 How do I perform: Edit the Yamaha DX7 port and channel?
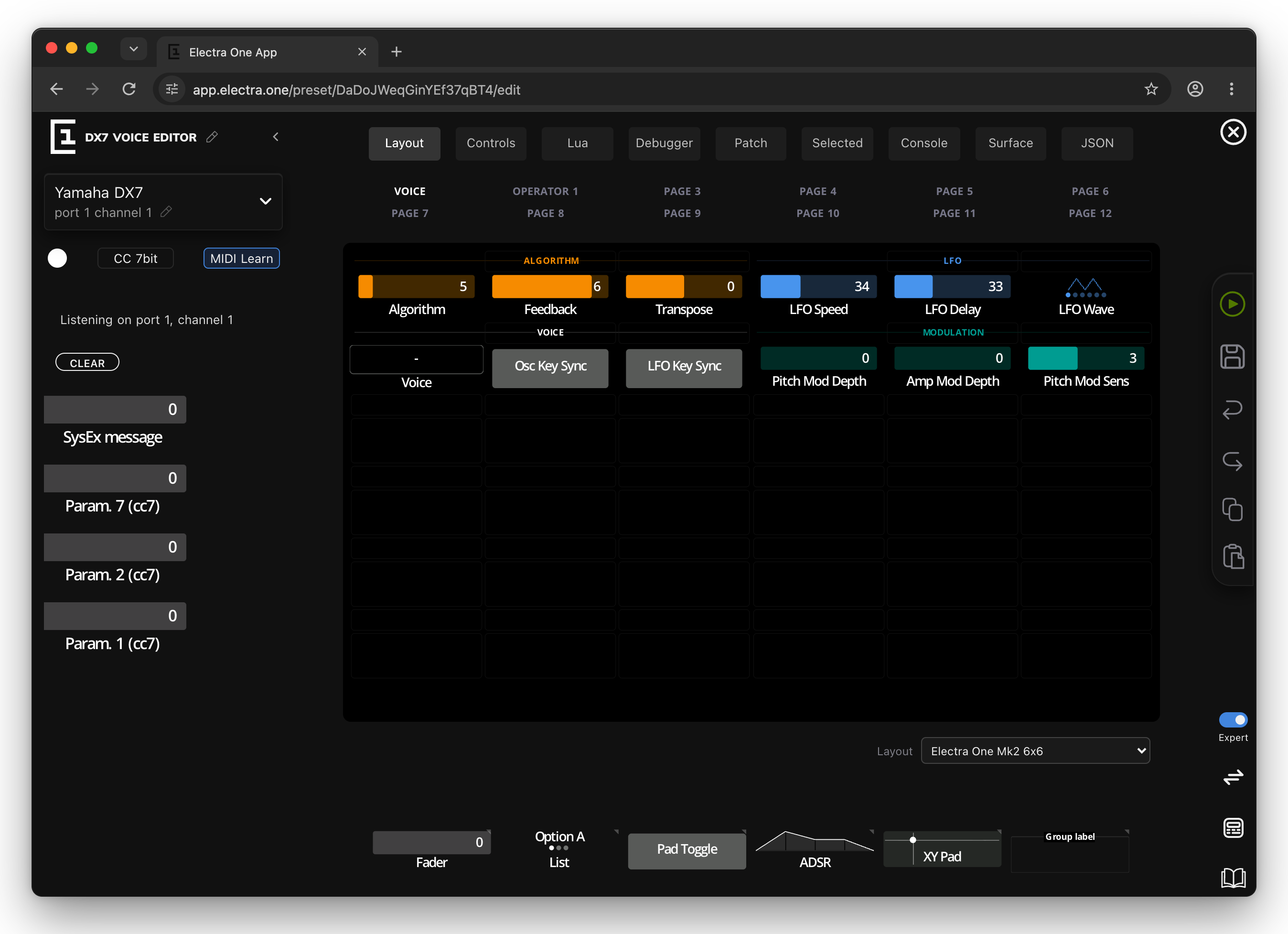[x=166, y=212]
